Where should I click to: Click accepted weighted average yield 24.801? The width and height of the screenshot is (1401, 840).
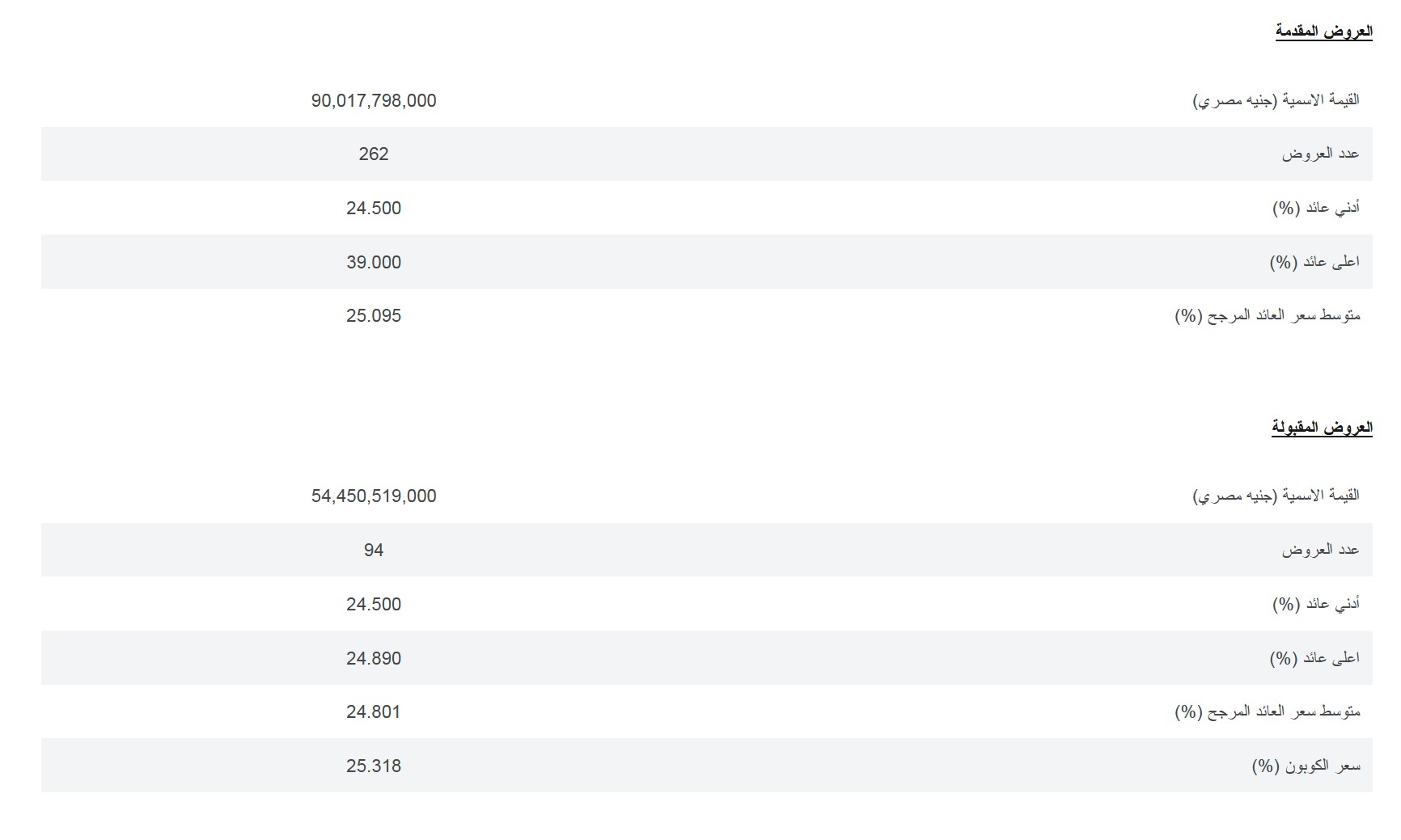click(374, 711)
